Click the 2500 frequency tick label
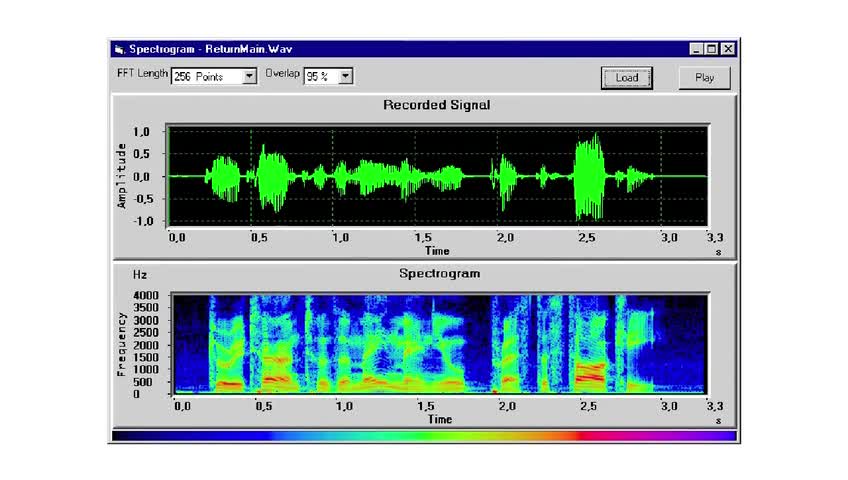The image size is (848, 480). click(x=145, y=332)
